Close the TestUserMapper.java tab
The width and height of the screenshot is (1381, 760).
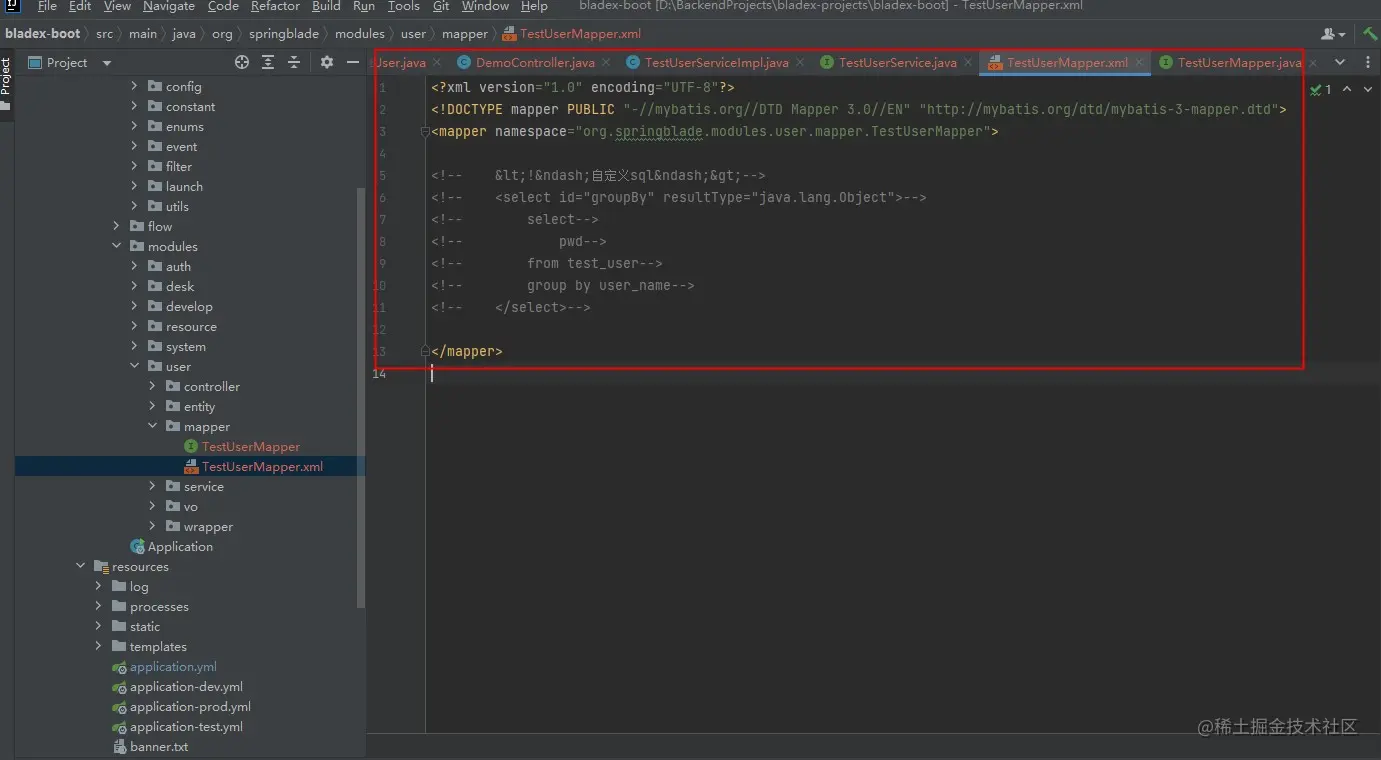click(x=1312, y=62)
